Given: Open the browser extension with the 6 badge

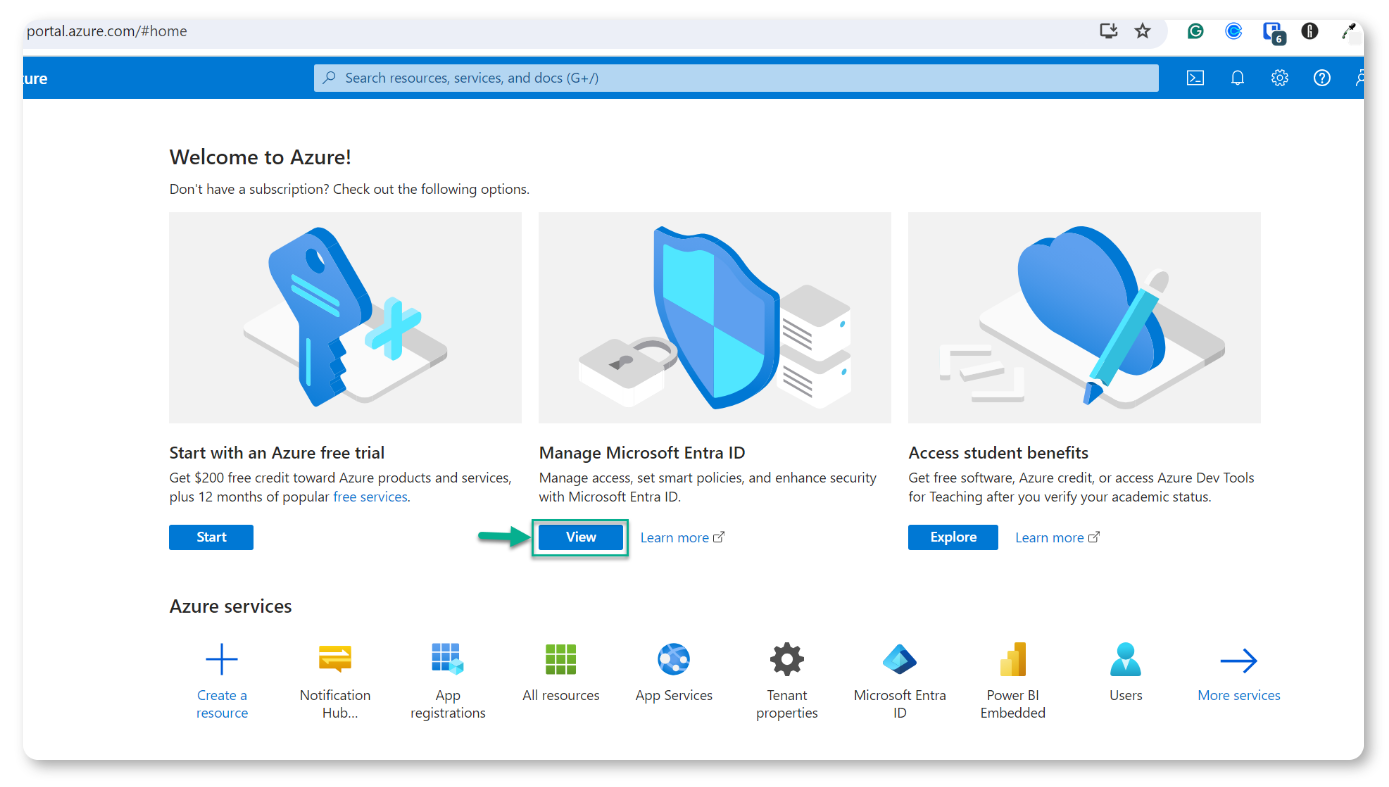Looking at the screenshot, I should click(1273, 33).
